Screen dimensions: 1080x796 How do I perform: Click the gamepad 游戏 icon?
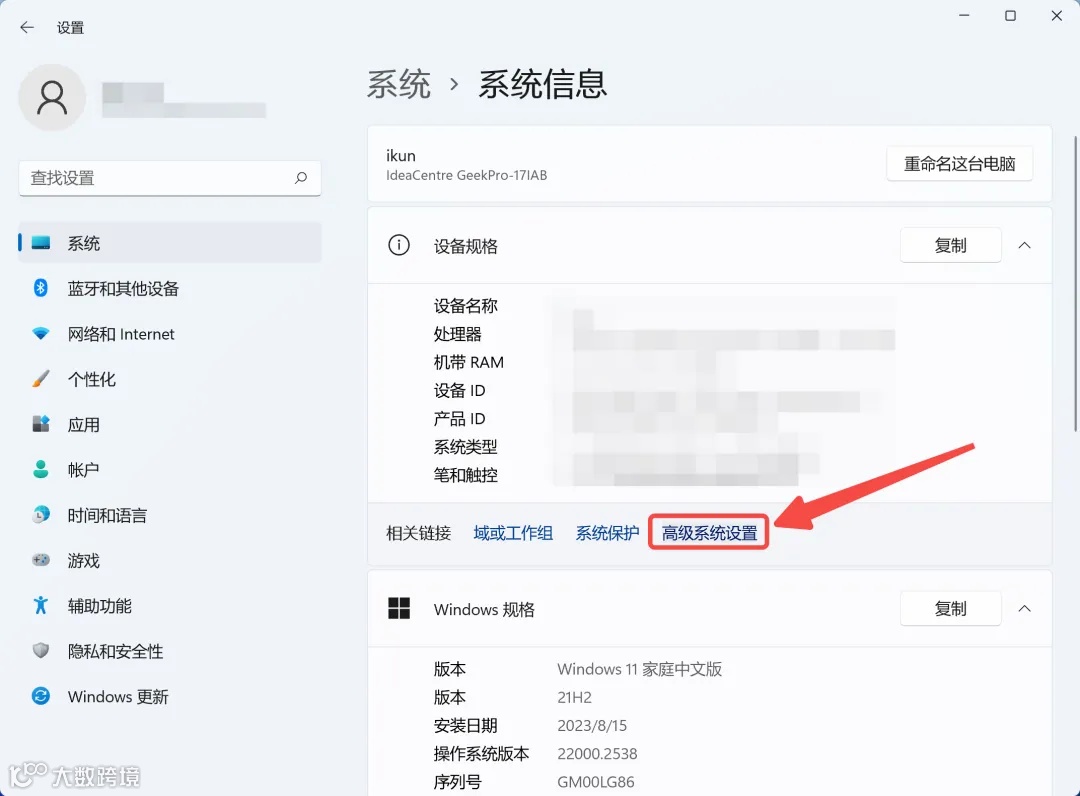[x=41, y=560]
